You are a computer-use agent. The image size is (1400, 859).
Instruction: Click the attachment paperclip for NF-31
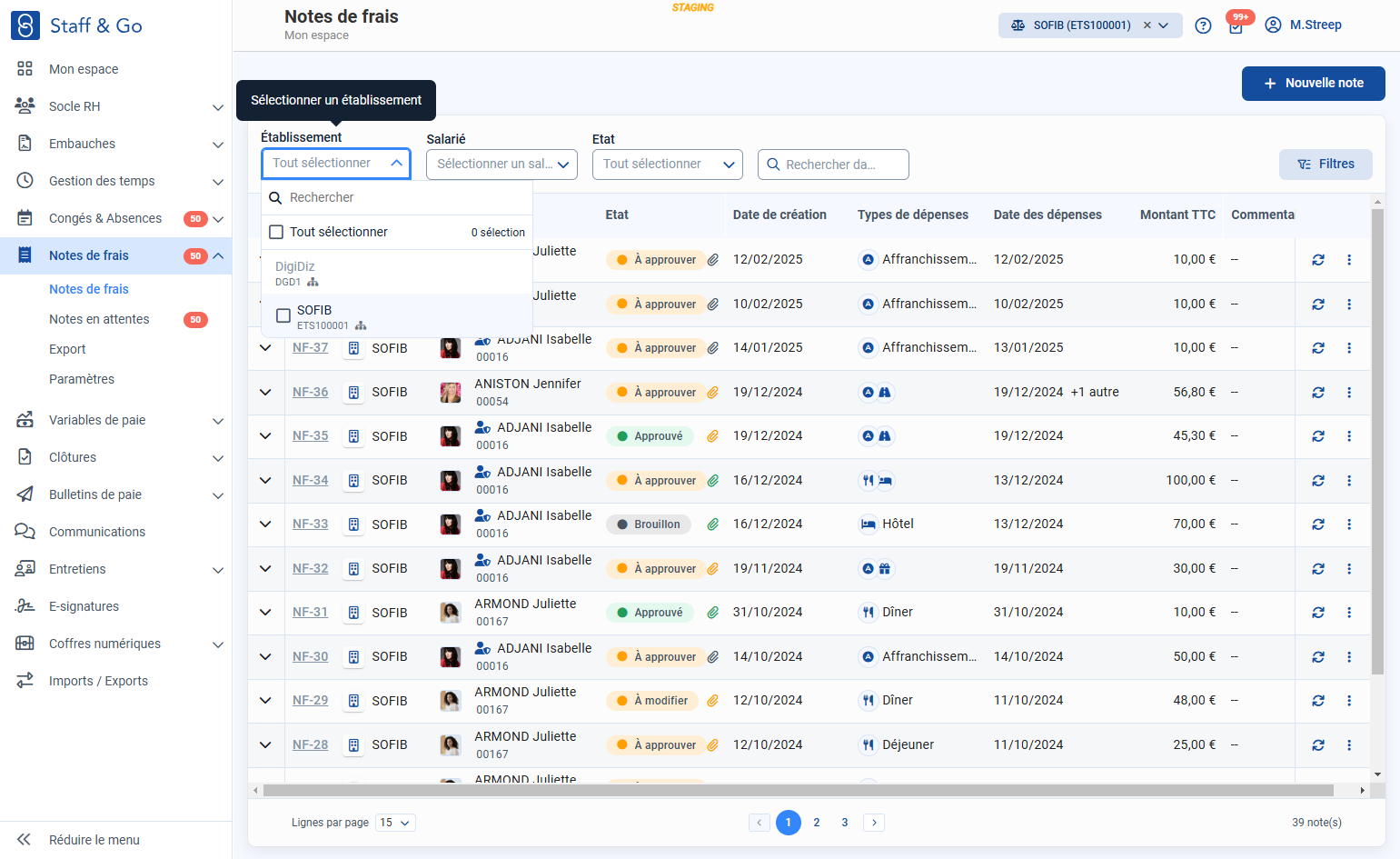tap(713, 613)
